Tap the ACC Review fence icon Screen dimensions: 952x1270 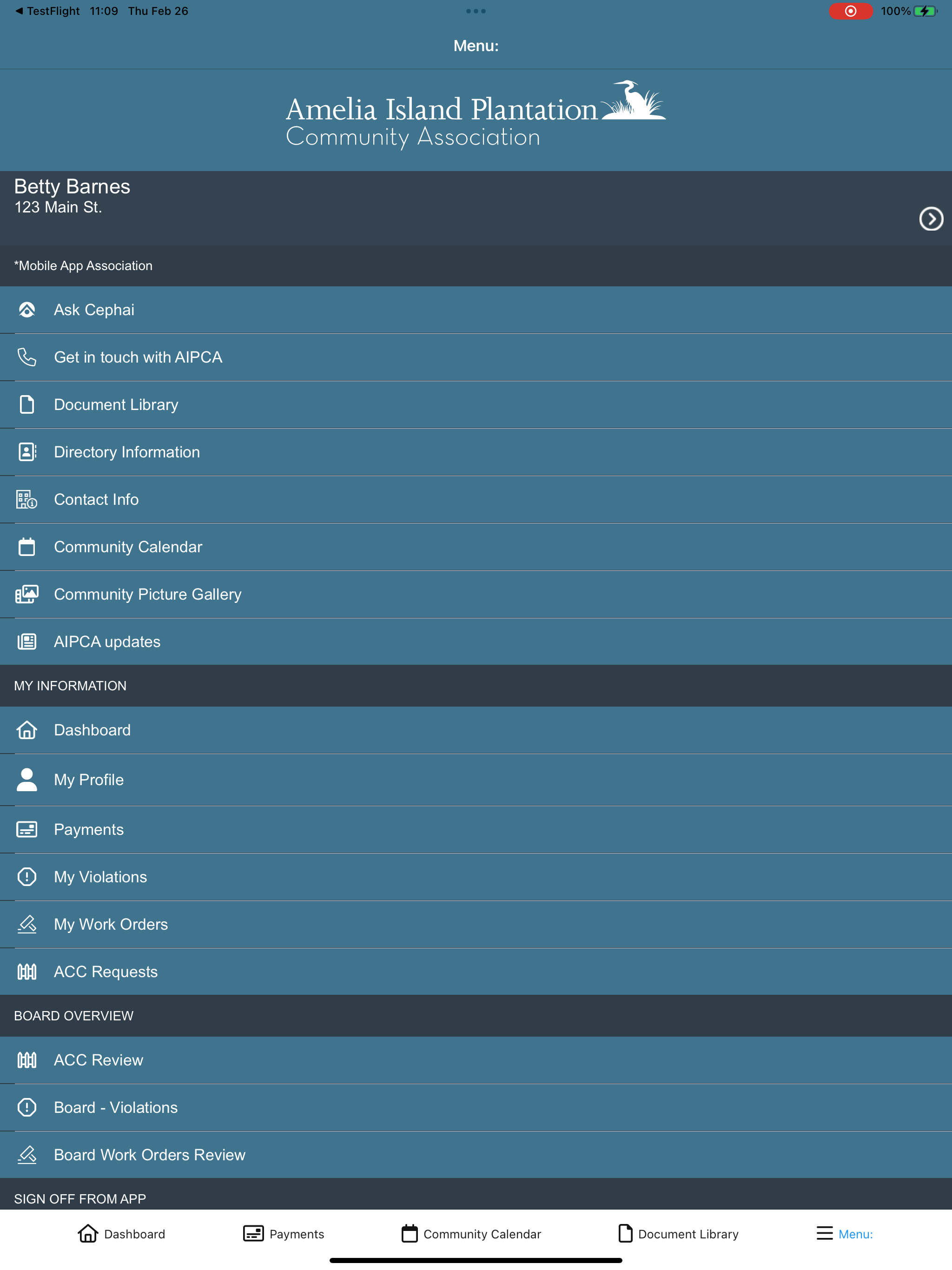[27, 1060]
